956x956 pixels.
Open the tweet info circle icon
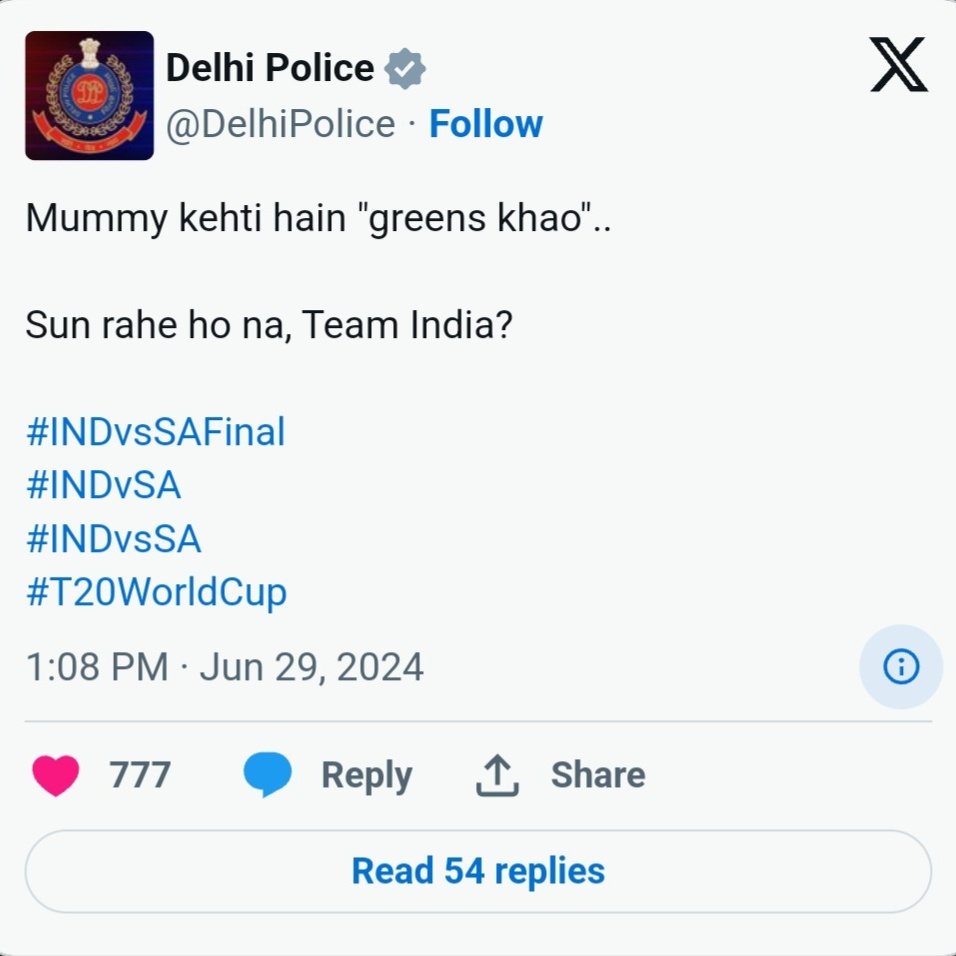tap(901, 667)
